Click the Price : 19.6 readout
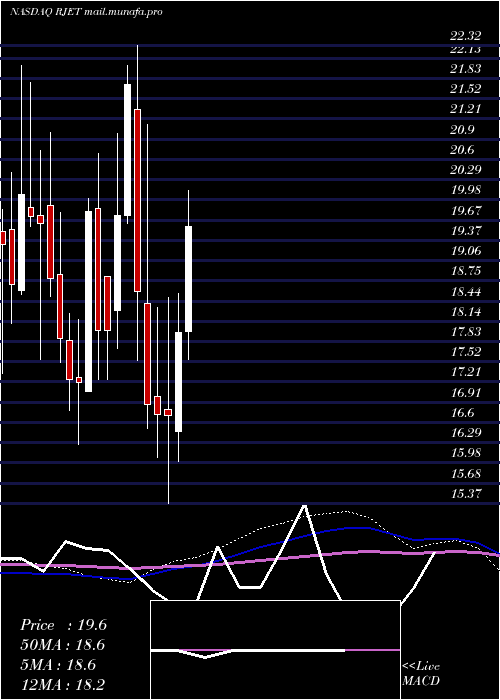The width and height of the screenshot is (500, 700). [63, 625]
